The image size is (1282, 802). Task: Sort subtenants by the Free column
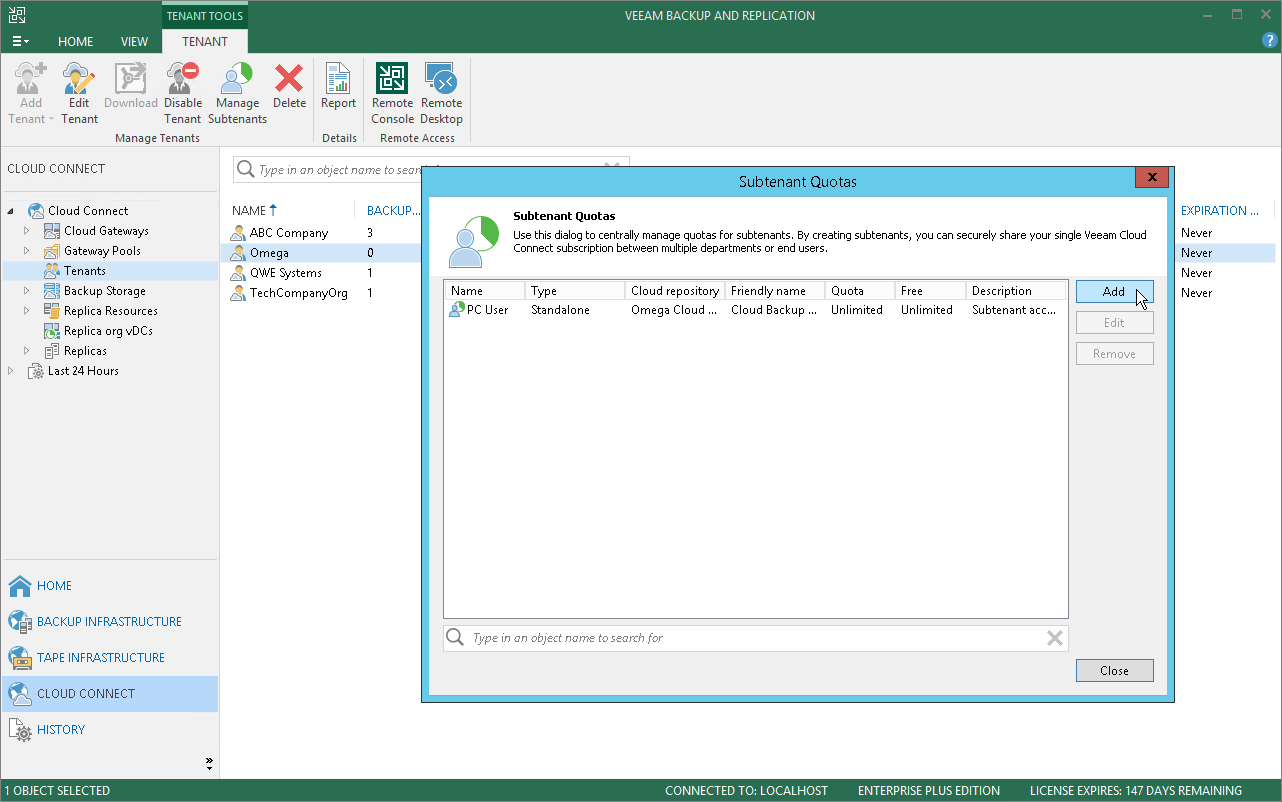click(x=930, y=291)
